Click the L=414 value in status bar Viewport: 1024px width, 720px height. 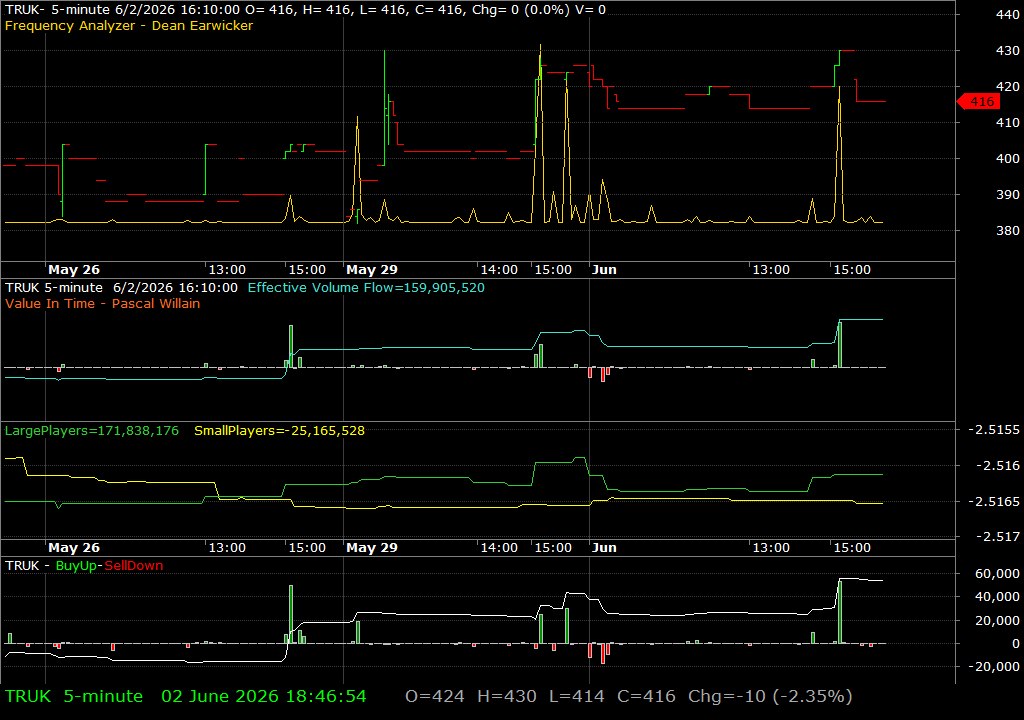577,696
